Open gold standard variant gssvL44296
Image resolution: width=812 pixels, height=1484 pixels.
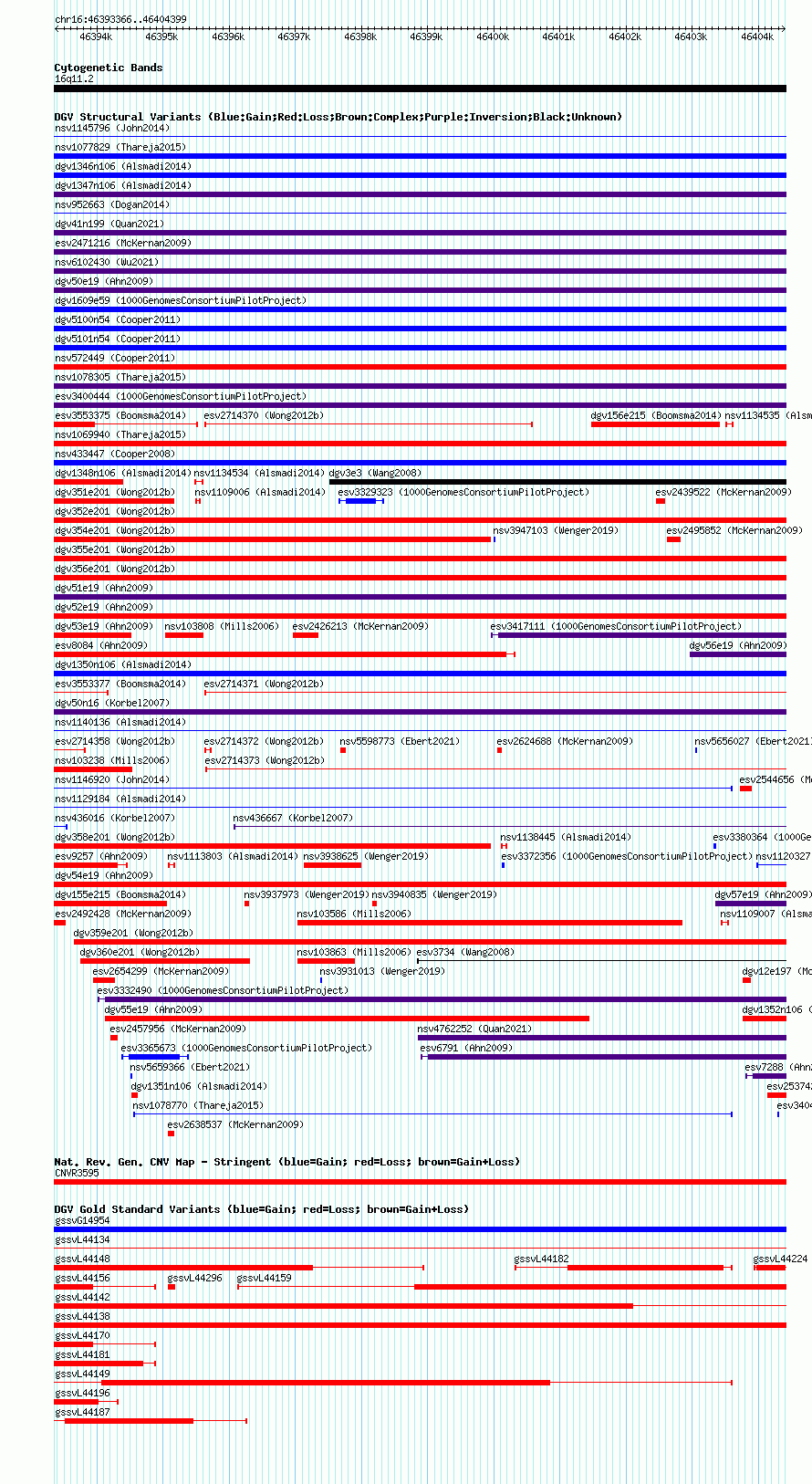click(195, 1278)
